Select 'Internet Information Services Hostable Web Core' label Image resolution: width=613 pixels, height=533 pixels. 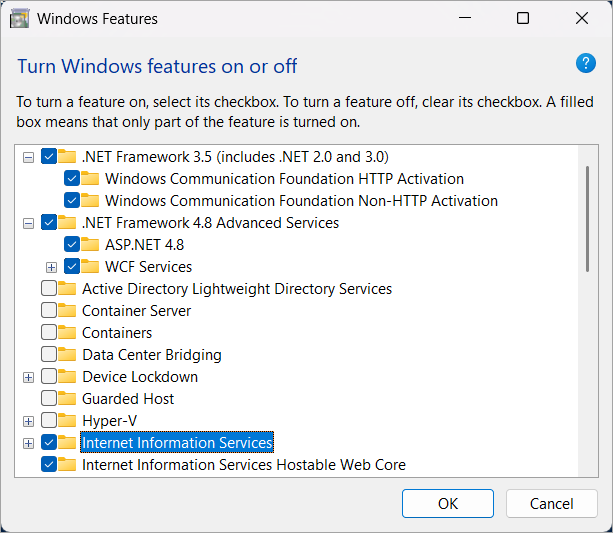(244, 465)
